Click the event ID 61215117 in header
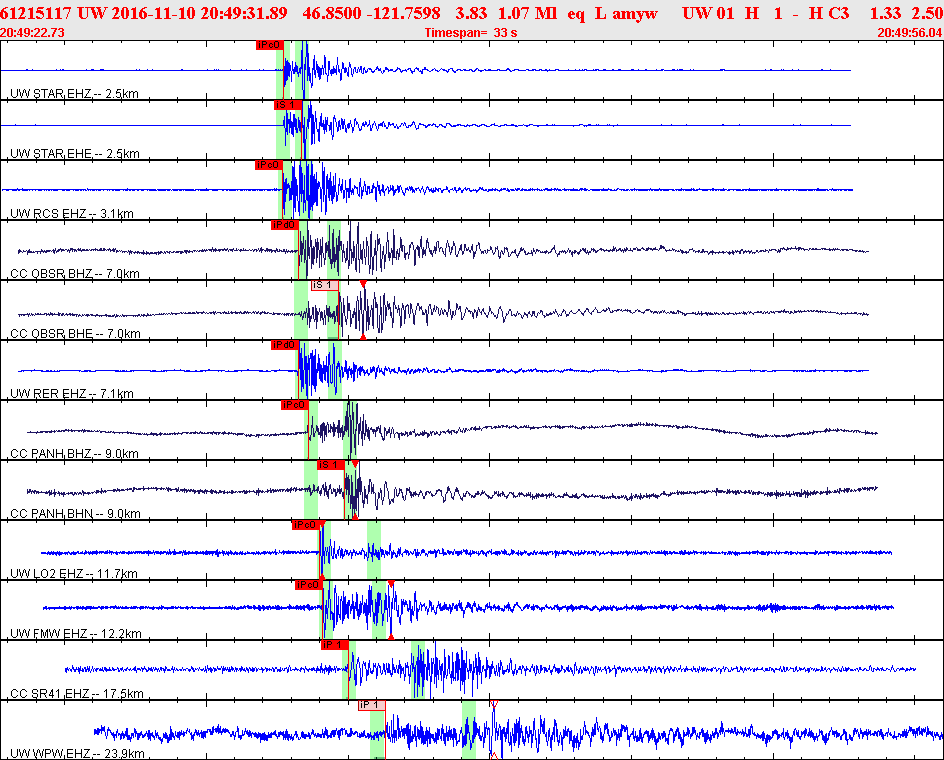The width and height of the screenshot is (944, 760). (x=36, y=13)
